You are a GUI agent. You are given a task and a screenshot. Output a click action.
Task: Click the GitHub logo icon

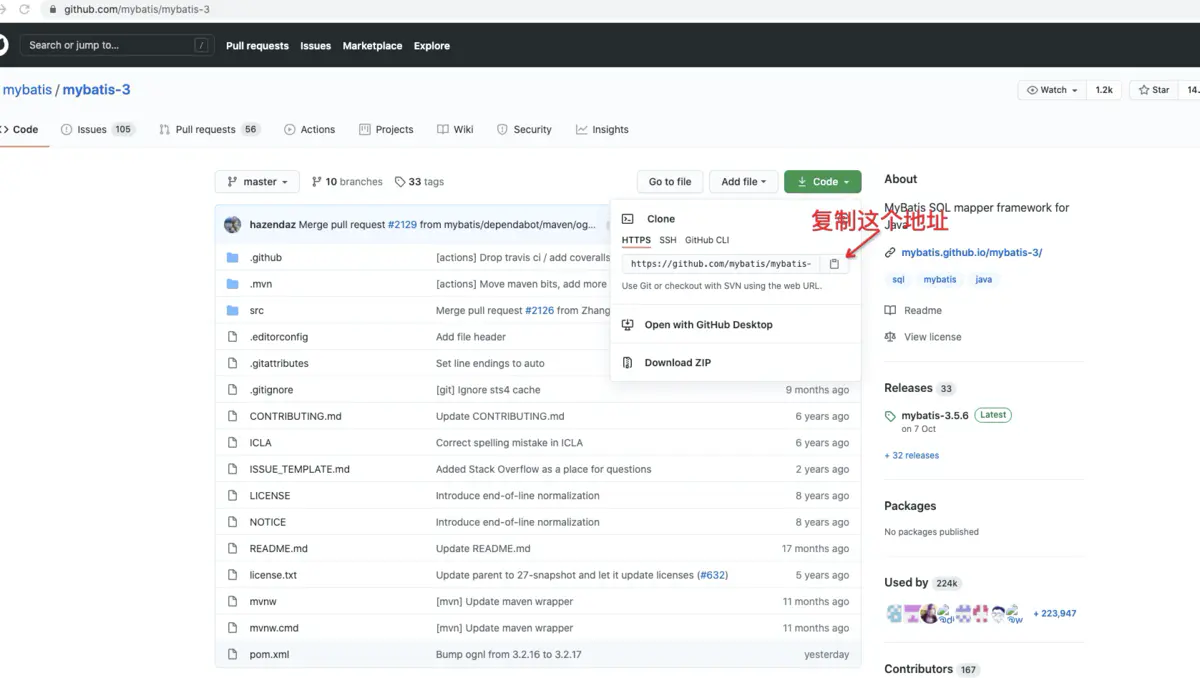[2, 45]
